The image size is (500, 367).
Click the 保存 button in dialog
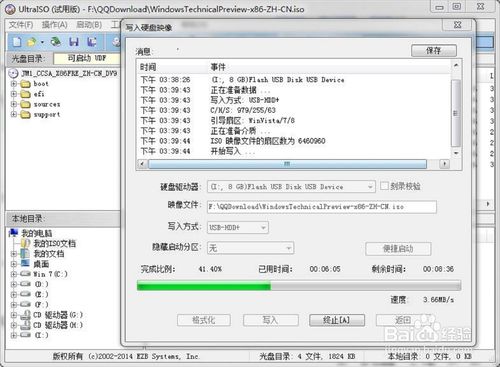434,51
